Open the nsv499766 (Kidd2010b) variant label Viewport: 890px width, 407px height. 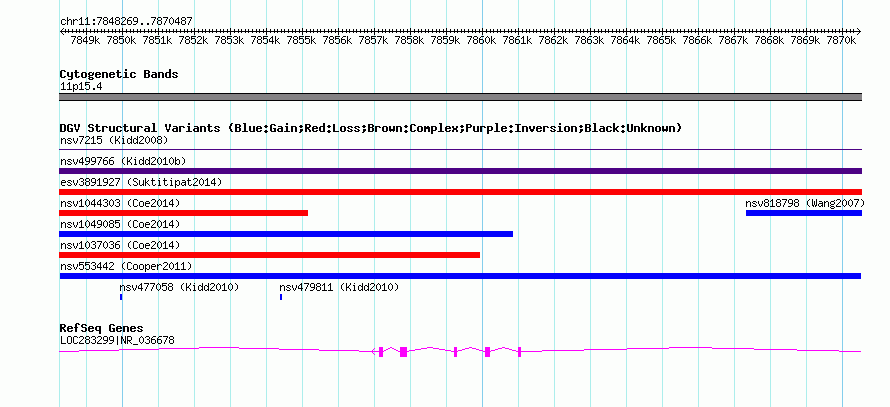(123, 162)
